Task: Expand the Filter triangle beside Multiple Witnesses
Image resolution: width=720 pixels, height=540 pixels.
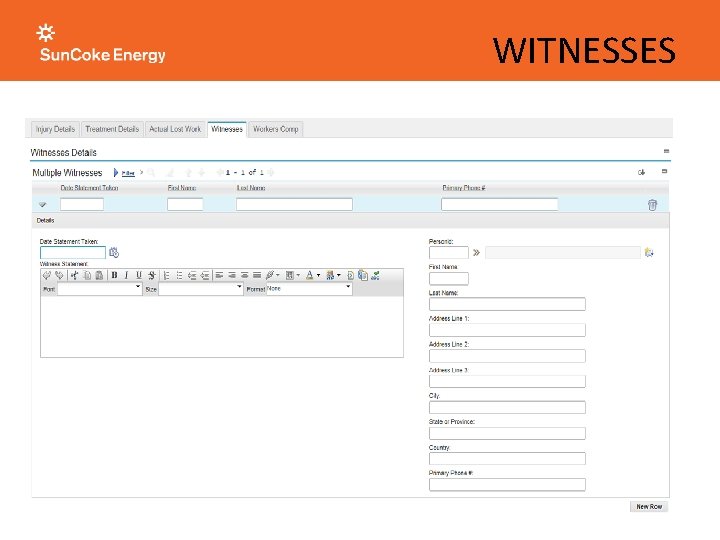Action: (x=116, y=173)
